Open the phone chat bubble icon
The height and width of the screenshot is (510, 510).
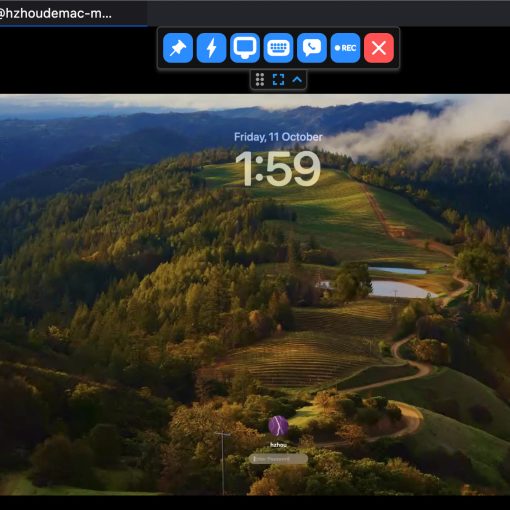tap(312, 48)
